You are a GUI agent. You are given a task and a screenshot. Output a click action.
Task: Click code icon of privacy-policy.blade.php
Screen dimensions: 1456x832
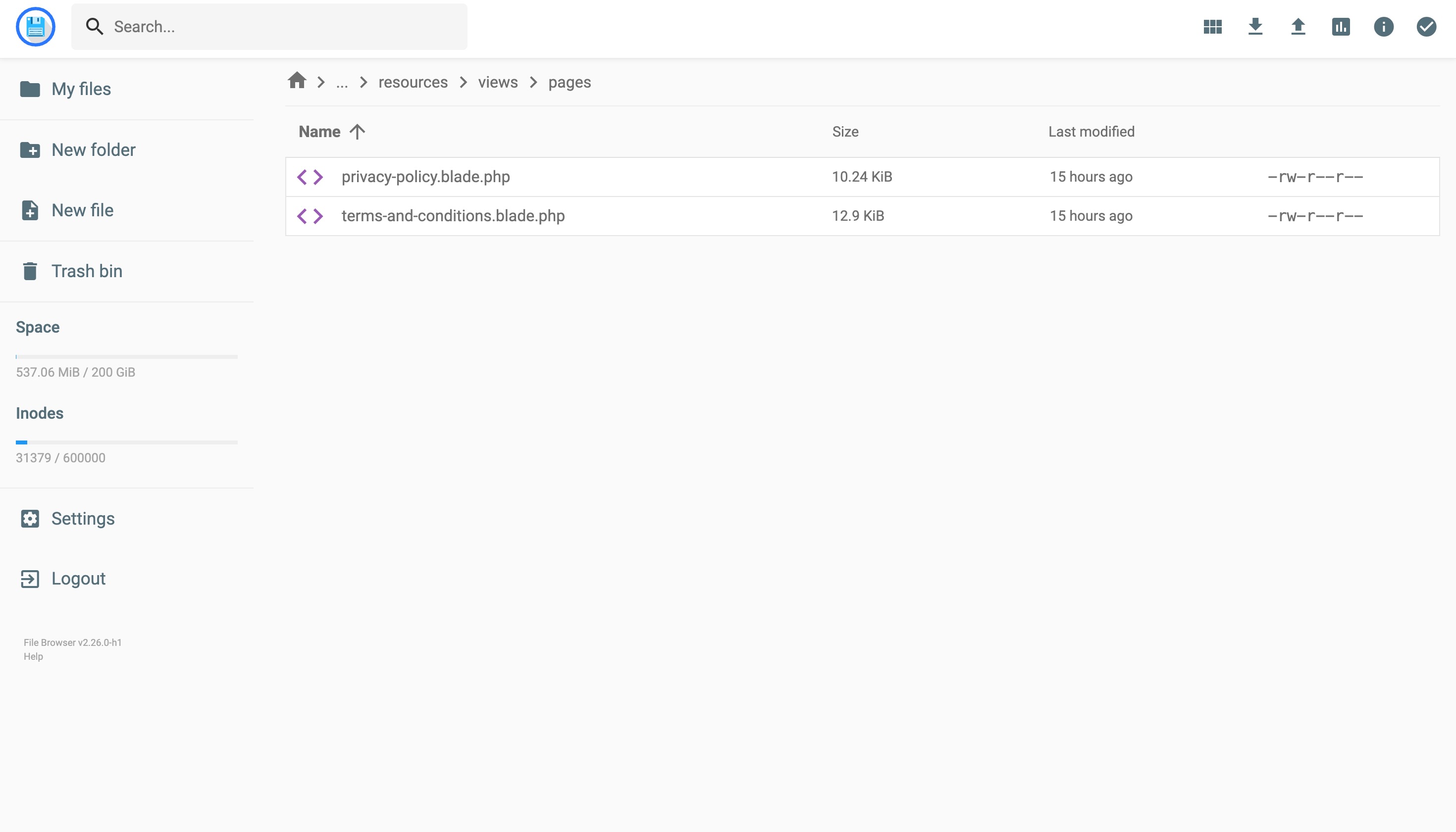pyautogui.click(x=311, y=177)
